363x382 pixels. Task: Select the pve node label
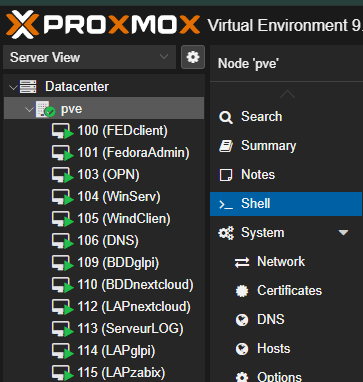71,109
